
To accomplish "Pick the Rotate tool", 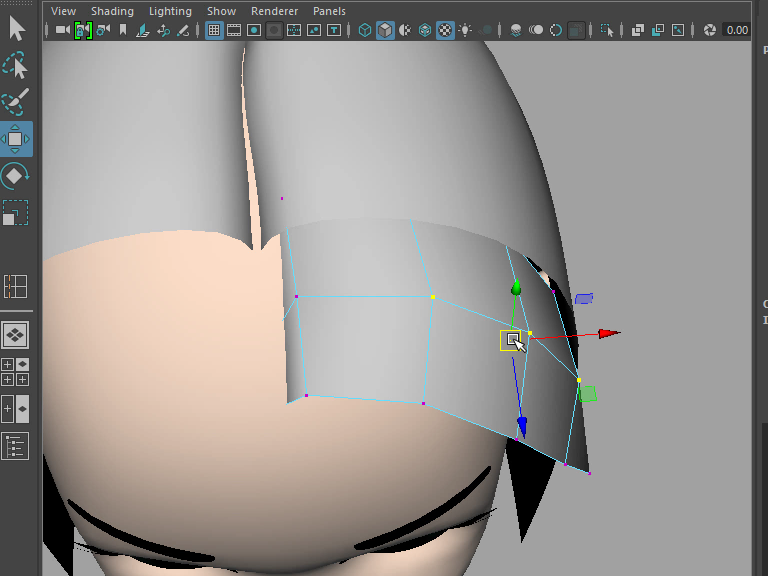I will tap(16, 176).
